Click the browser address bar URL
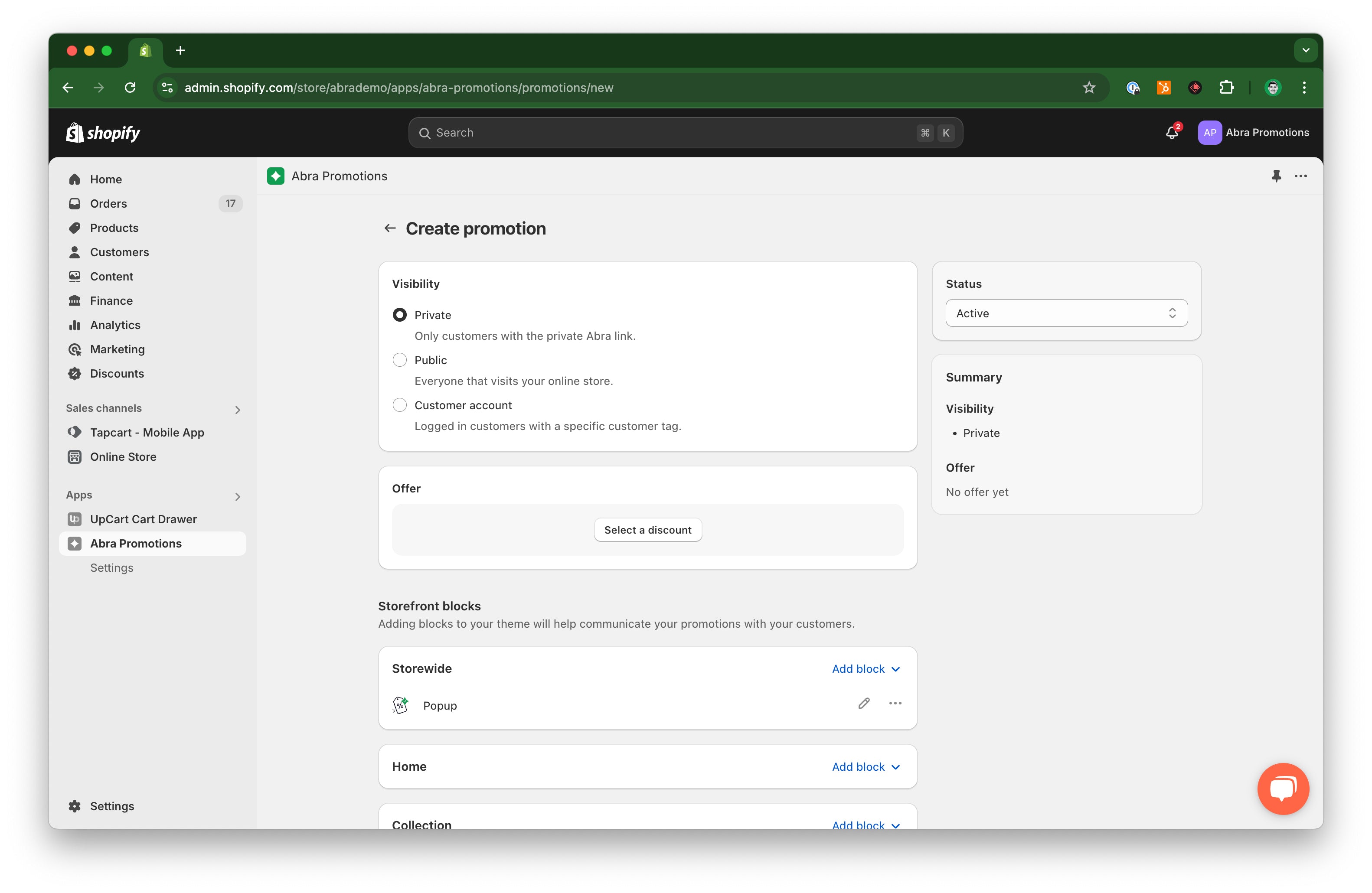The height and width of the screenshot is (893, 1372). 399,88
